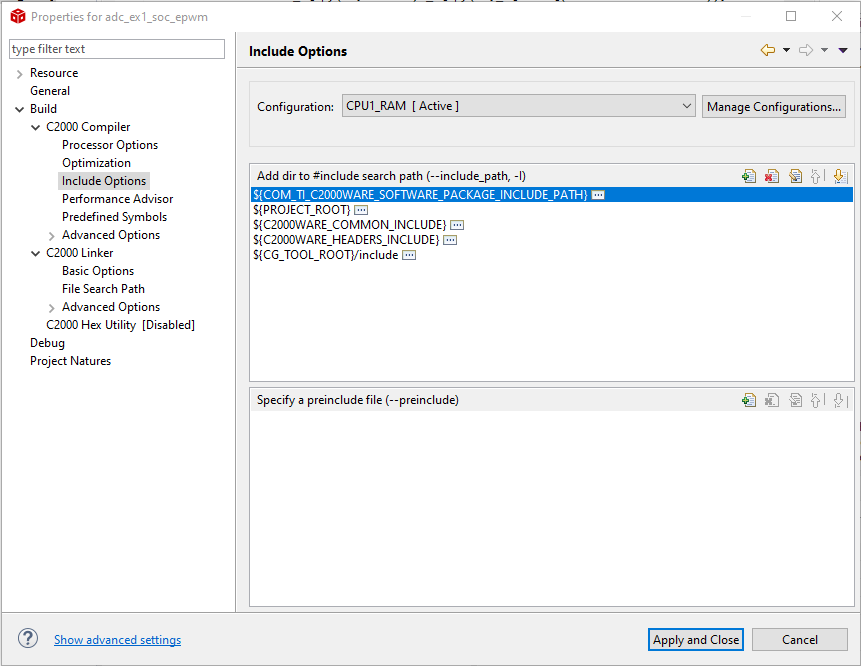861x666 pixels.
Task: Expand the Resource tree node
Action: [x=20, y=74]
